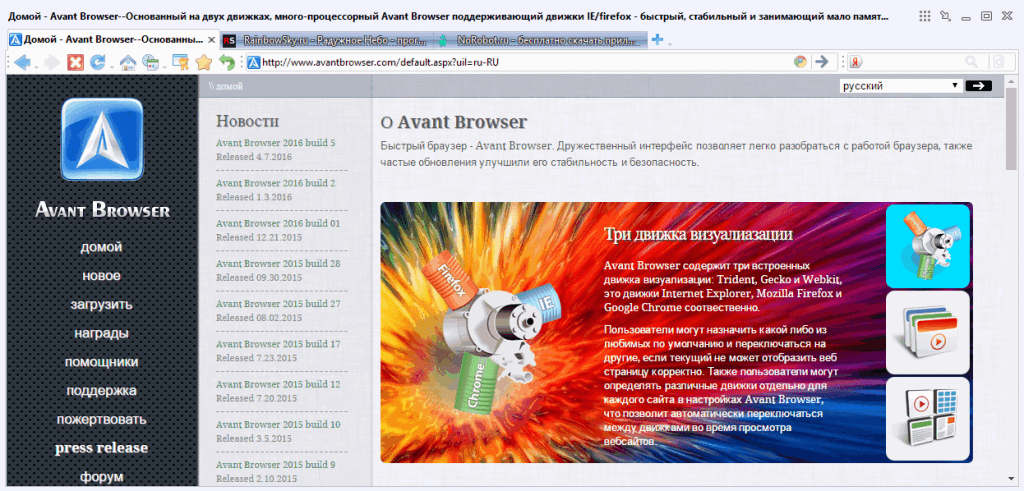Go to home page via house icon
The width and height of the screenshot is (1024, 491).
129,62
